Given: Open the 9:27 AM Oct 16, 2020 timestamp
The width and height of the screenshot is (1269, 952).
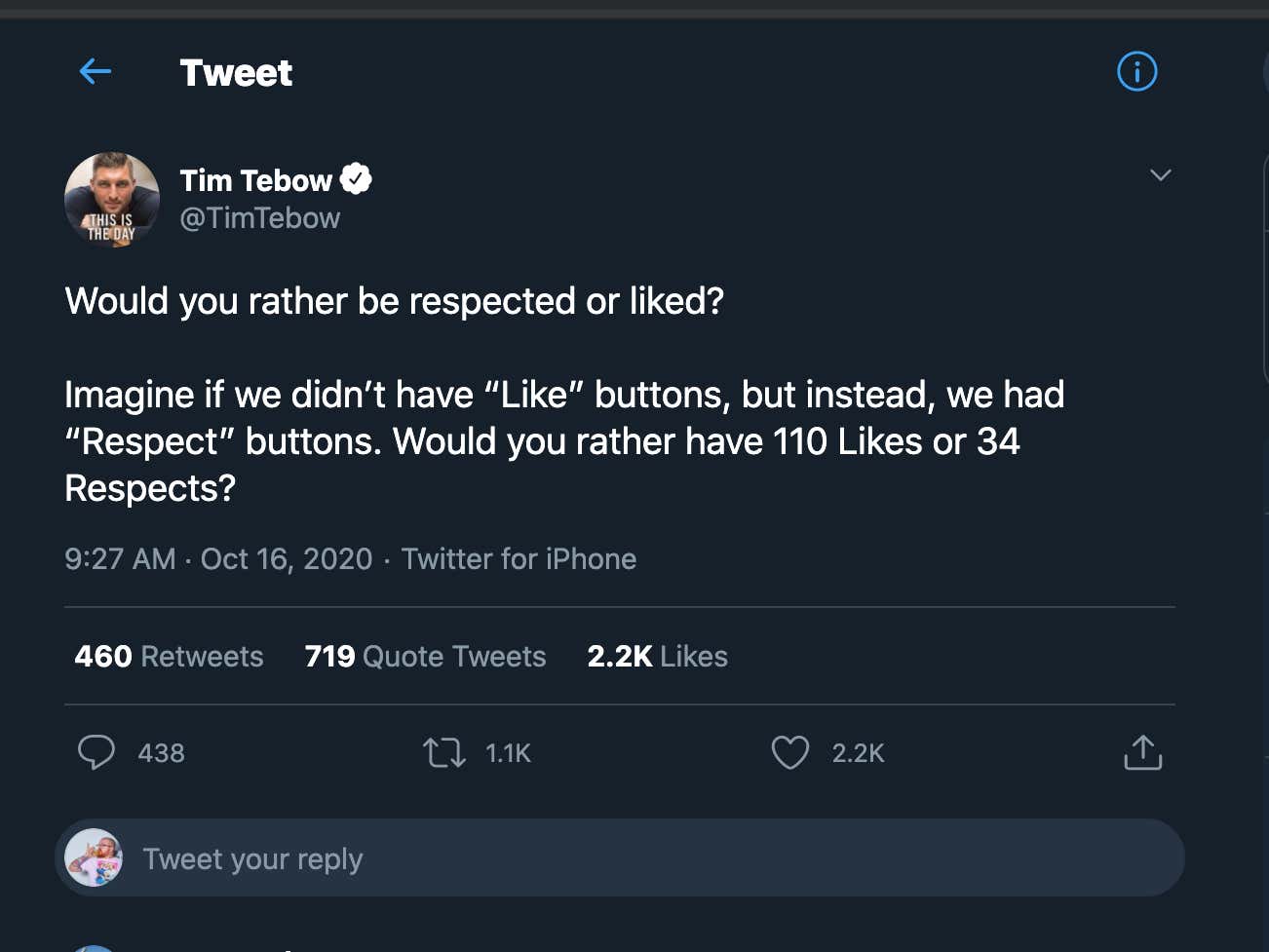Looking at the screenshot, I should coord(218,558).
